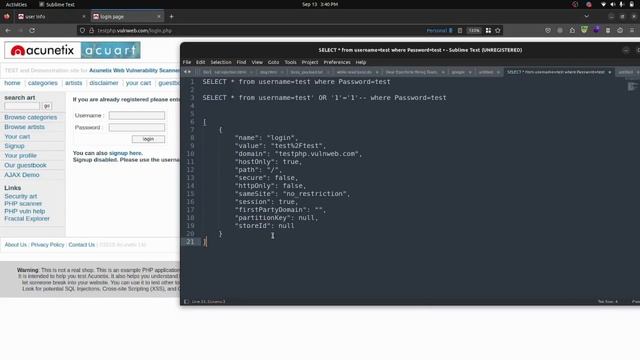The image size is (640, 360).
Task: Open the Tools menu
Action: 291,62
